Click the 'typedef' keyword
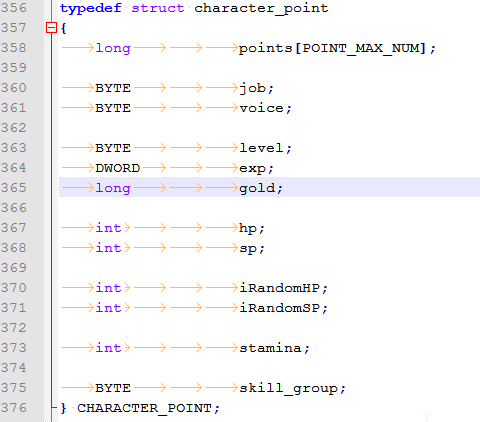Viewport: 480px width, 422px height. coord(91,8)
